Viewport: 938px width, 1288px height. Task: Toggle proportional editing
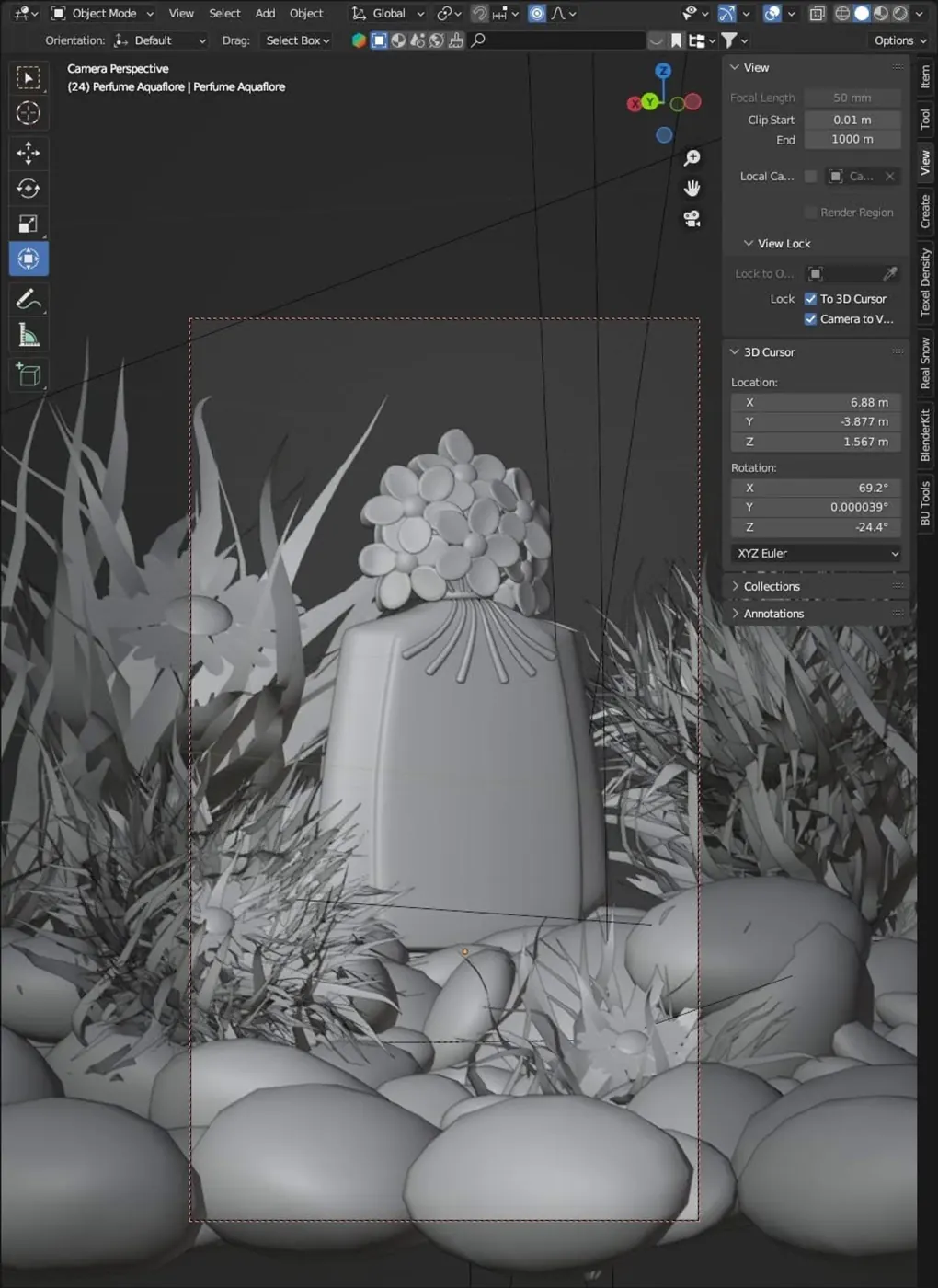[537, 14]
